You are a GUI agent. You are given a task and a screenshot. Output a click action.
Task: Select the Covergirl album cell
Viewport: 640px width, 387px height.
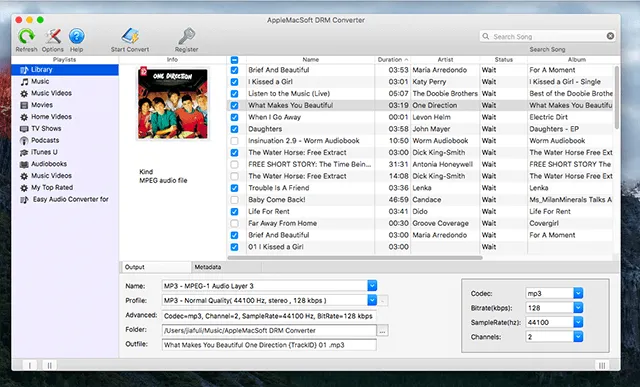[x=570, y=223]
